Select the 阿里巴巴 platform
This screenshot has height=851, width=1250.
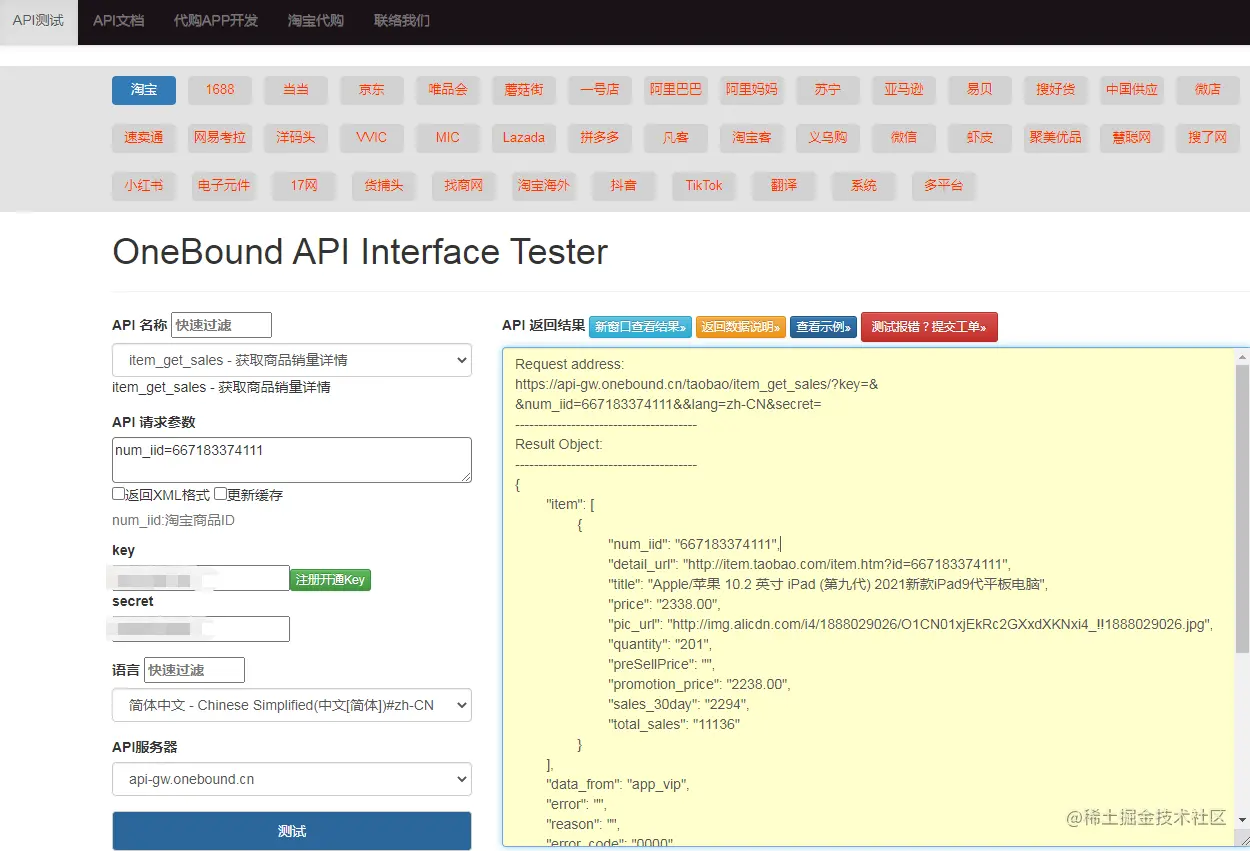(x=676, y=90)
